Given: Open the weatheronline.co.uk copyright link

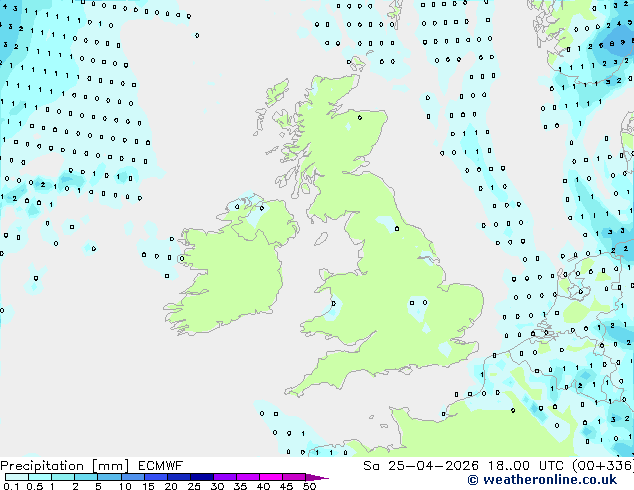Looking at the screenshot, I should click(x=542, y=480).
